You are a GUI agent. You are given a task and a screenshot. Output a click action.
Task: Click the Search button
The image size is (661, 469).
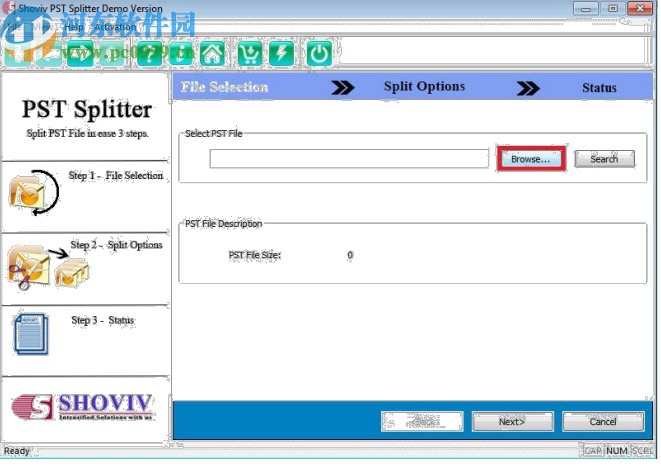tap(604, 159)
